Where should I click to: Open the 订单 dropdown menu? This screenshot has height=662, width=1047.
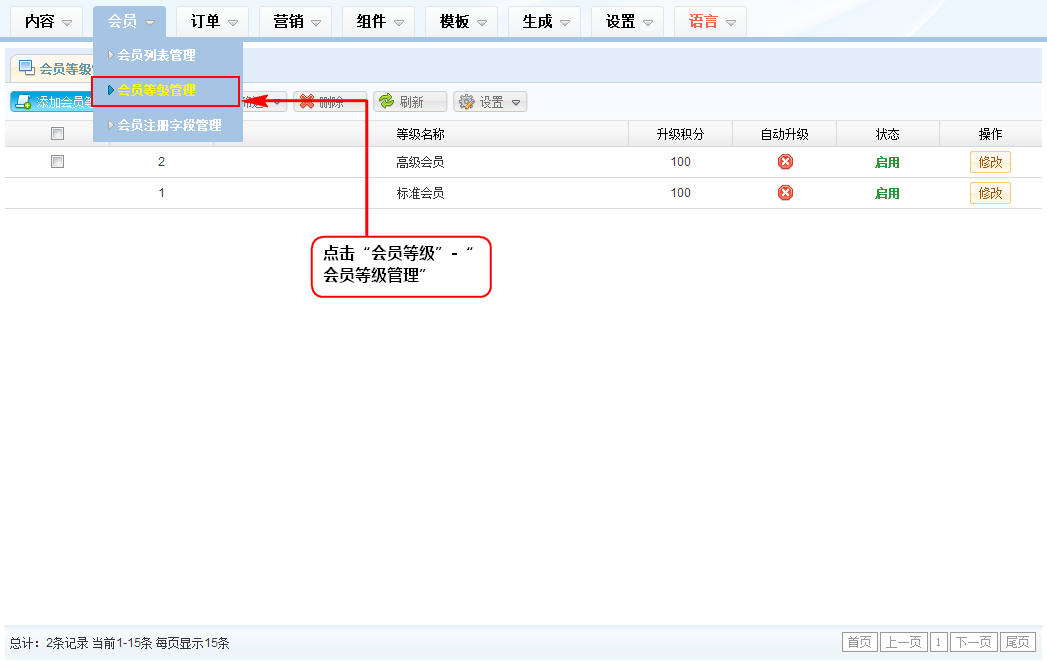click(213, 21)
